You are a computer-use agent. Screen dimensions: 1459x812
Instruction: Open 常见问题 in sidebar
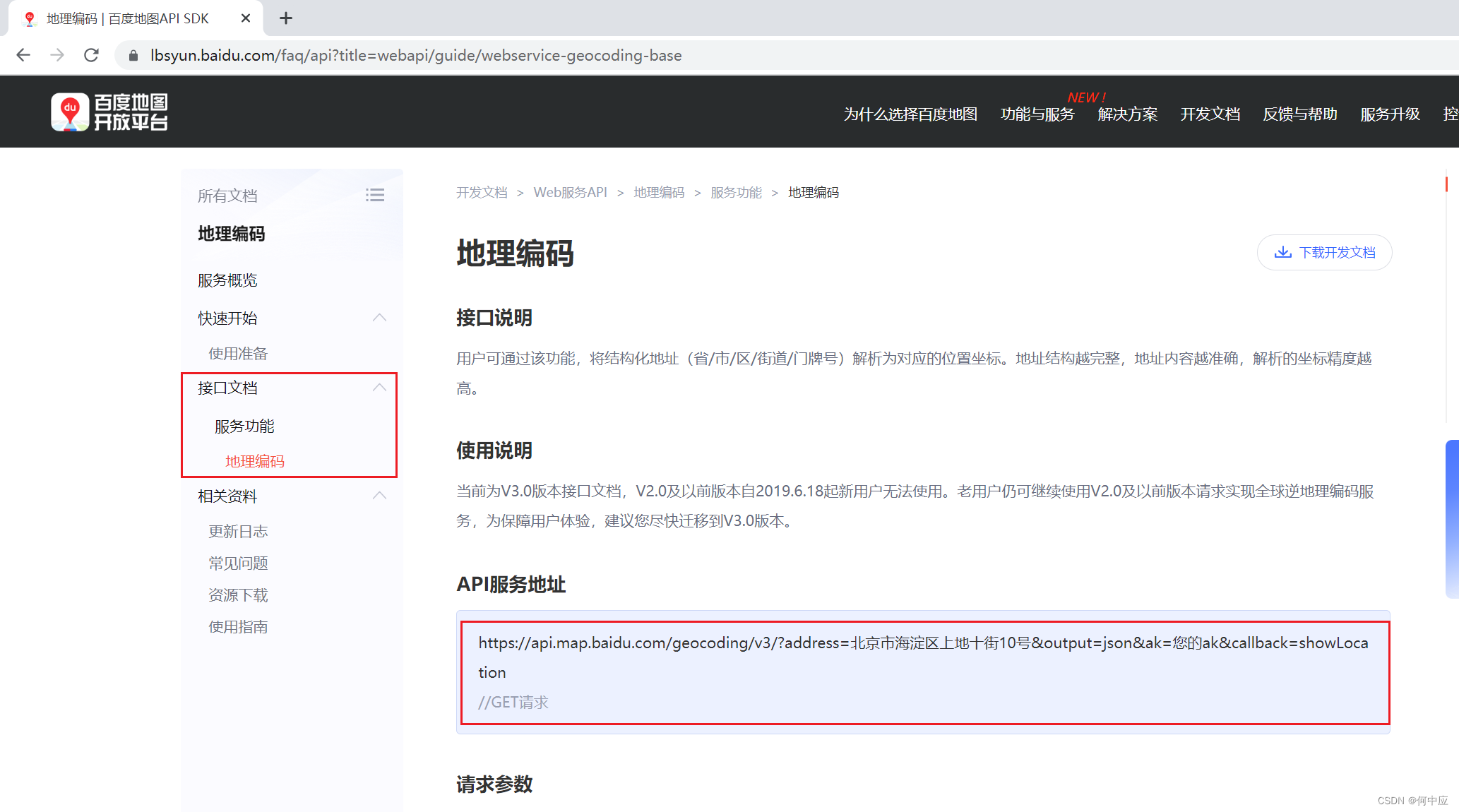click(238, 563)
